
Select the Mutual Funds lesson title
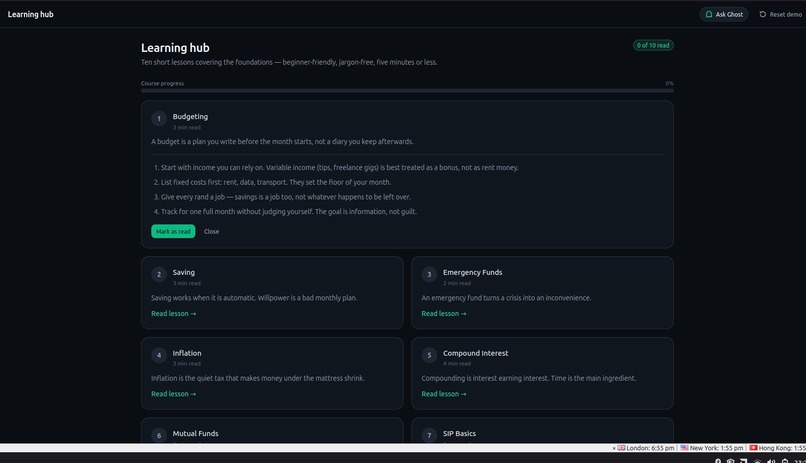click(x=195, y=433)
